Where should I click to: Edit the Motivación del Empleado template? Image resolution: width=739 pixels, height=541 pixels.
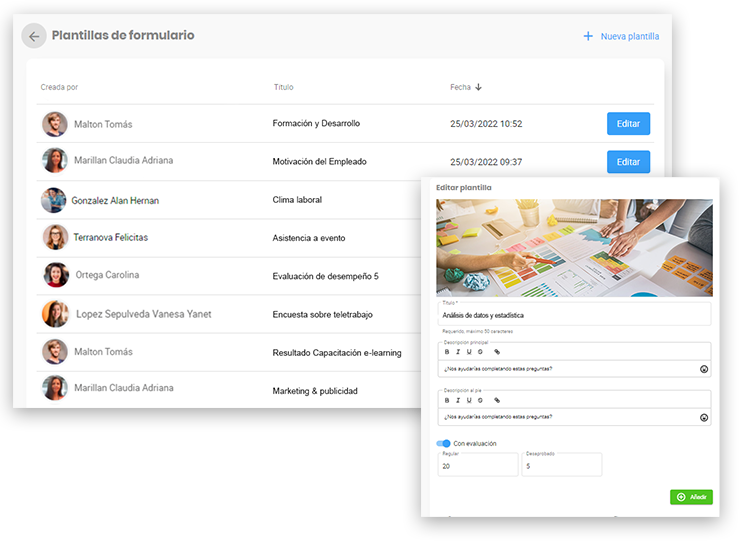pyautogui.click(x=628, y=162)
